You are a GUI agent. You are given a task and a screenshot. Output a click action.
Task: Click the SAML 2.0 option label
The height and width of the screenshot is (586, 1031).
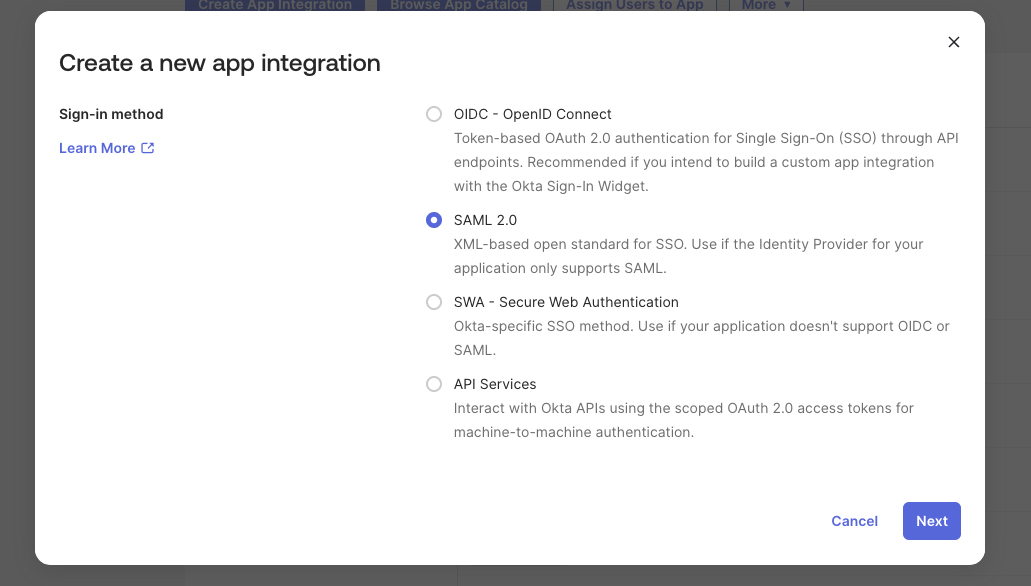click(x=485, y=220)
